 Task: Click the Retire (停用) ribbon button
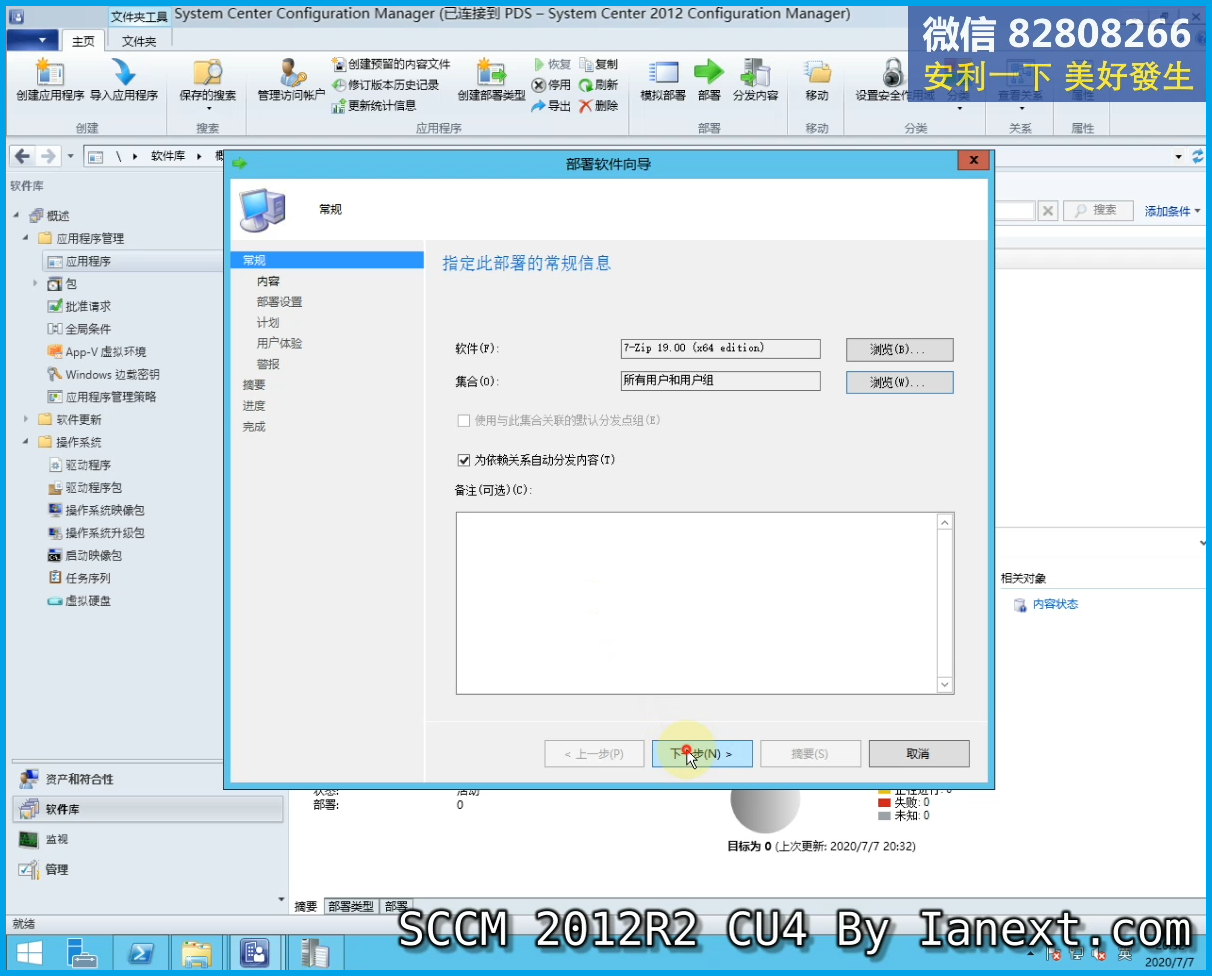551,85
